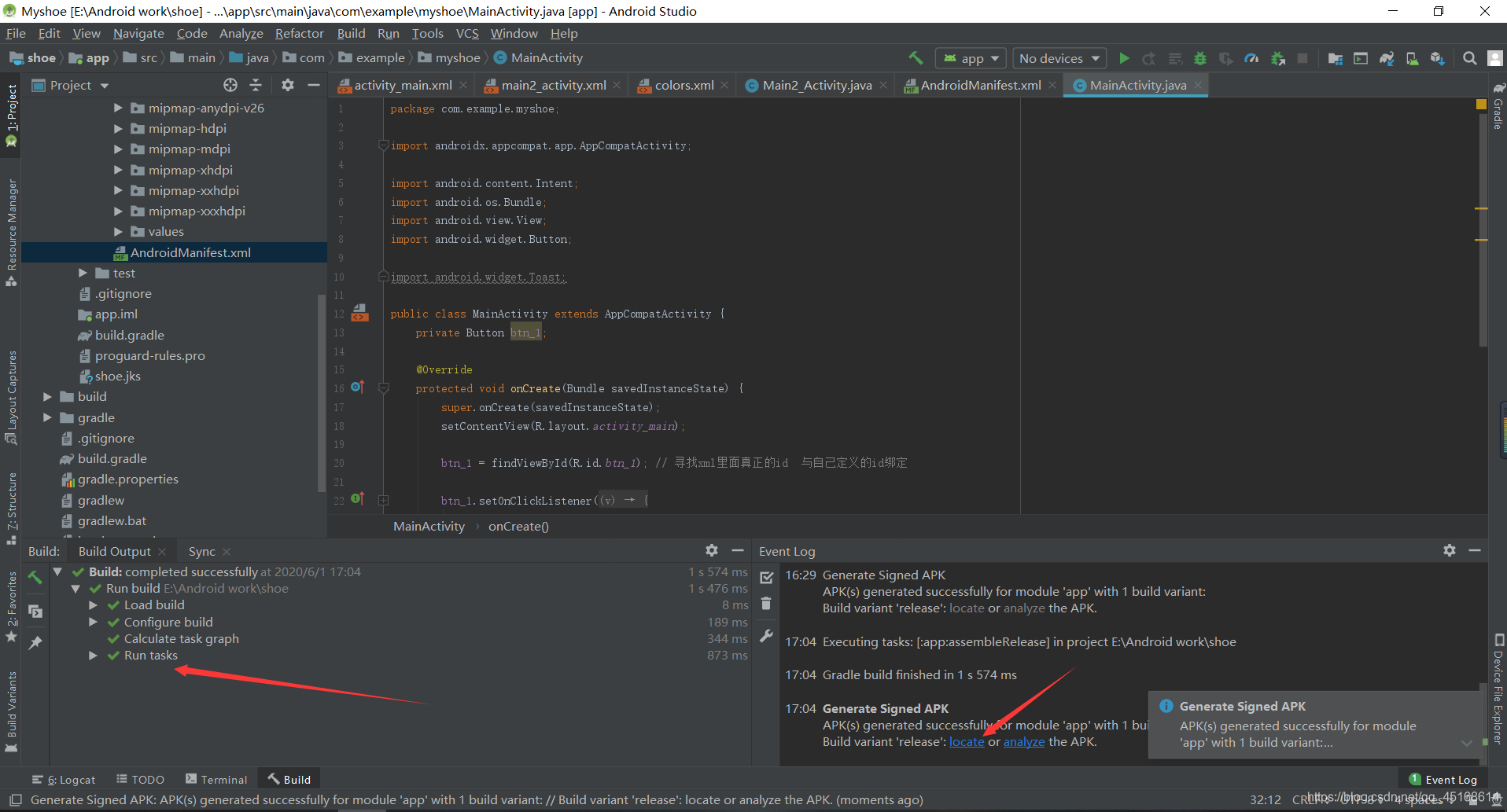
Task: Open the Refactor menu
Action: tap(299, 33)
